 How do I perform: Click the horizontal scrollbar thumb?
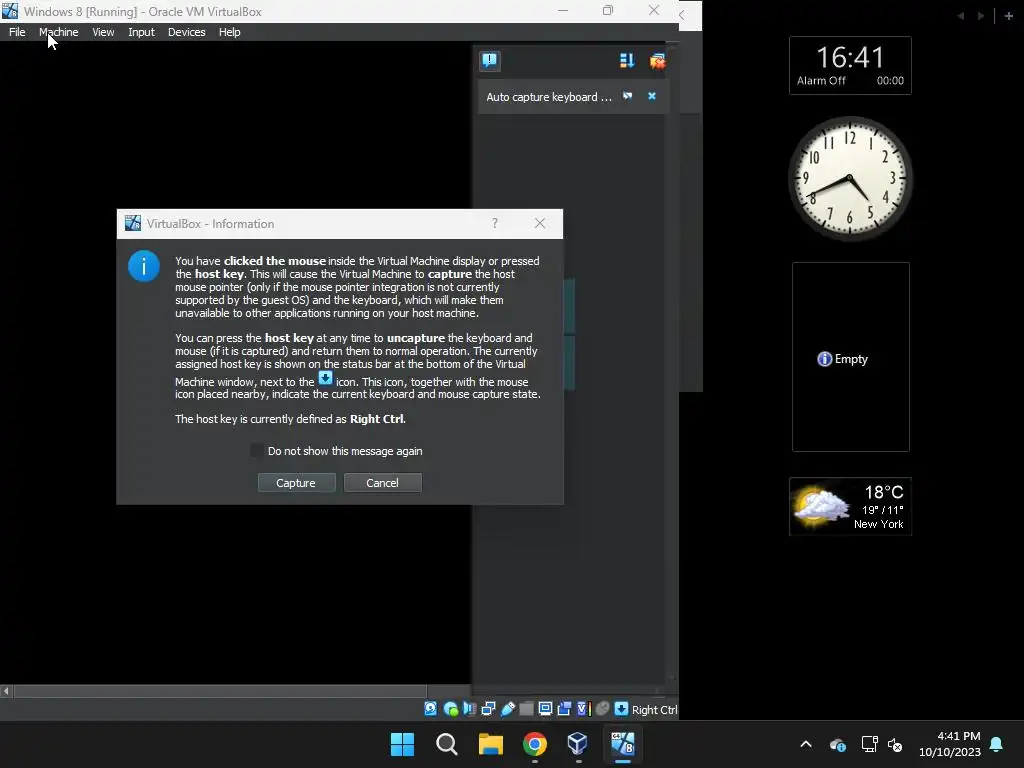coord(220,691)
